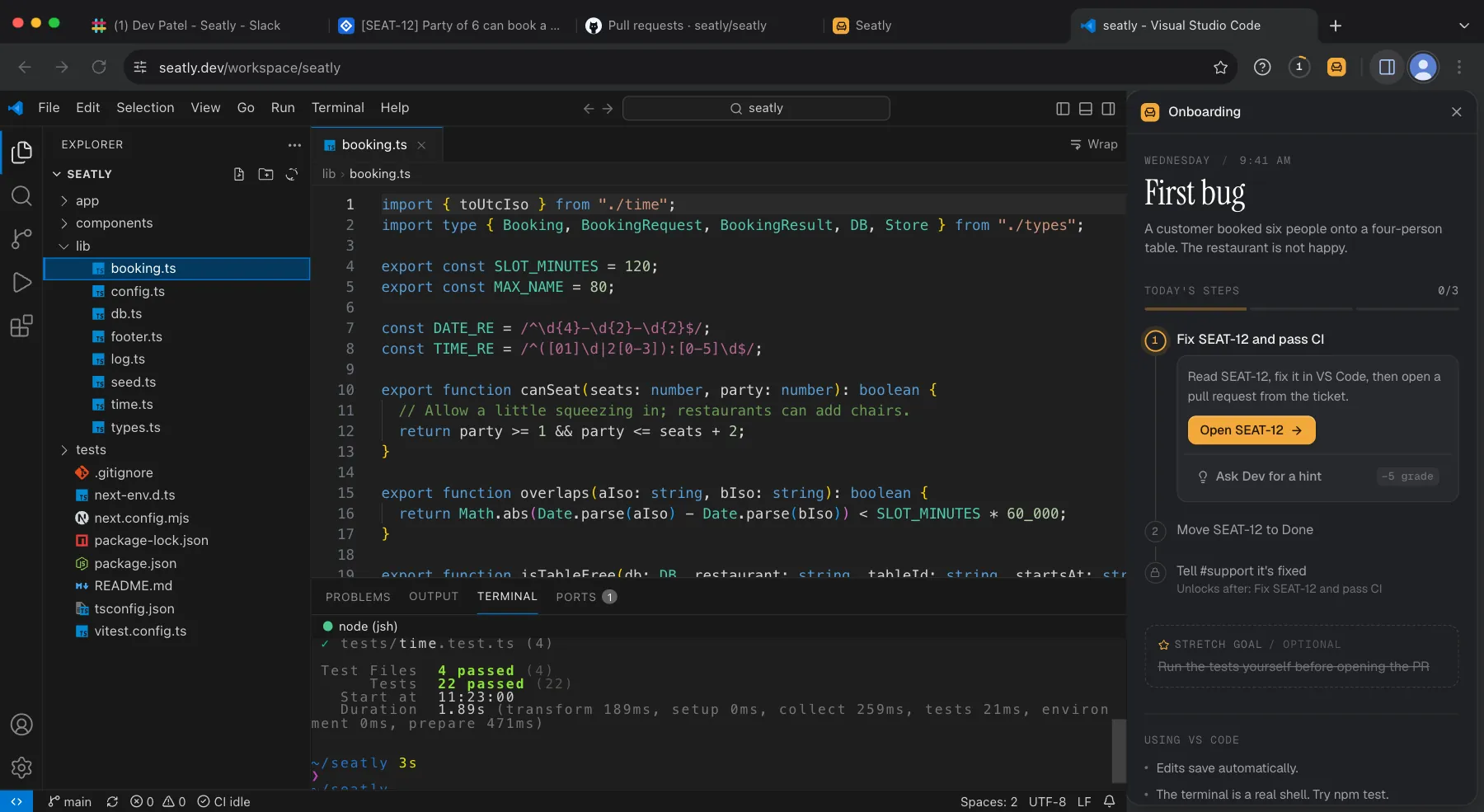Click CI idle status indicator
This screenshot has width=1484, height=812.
click(223, 801)
